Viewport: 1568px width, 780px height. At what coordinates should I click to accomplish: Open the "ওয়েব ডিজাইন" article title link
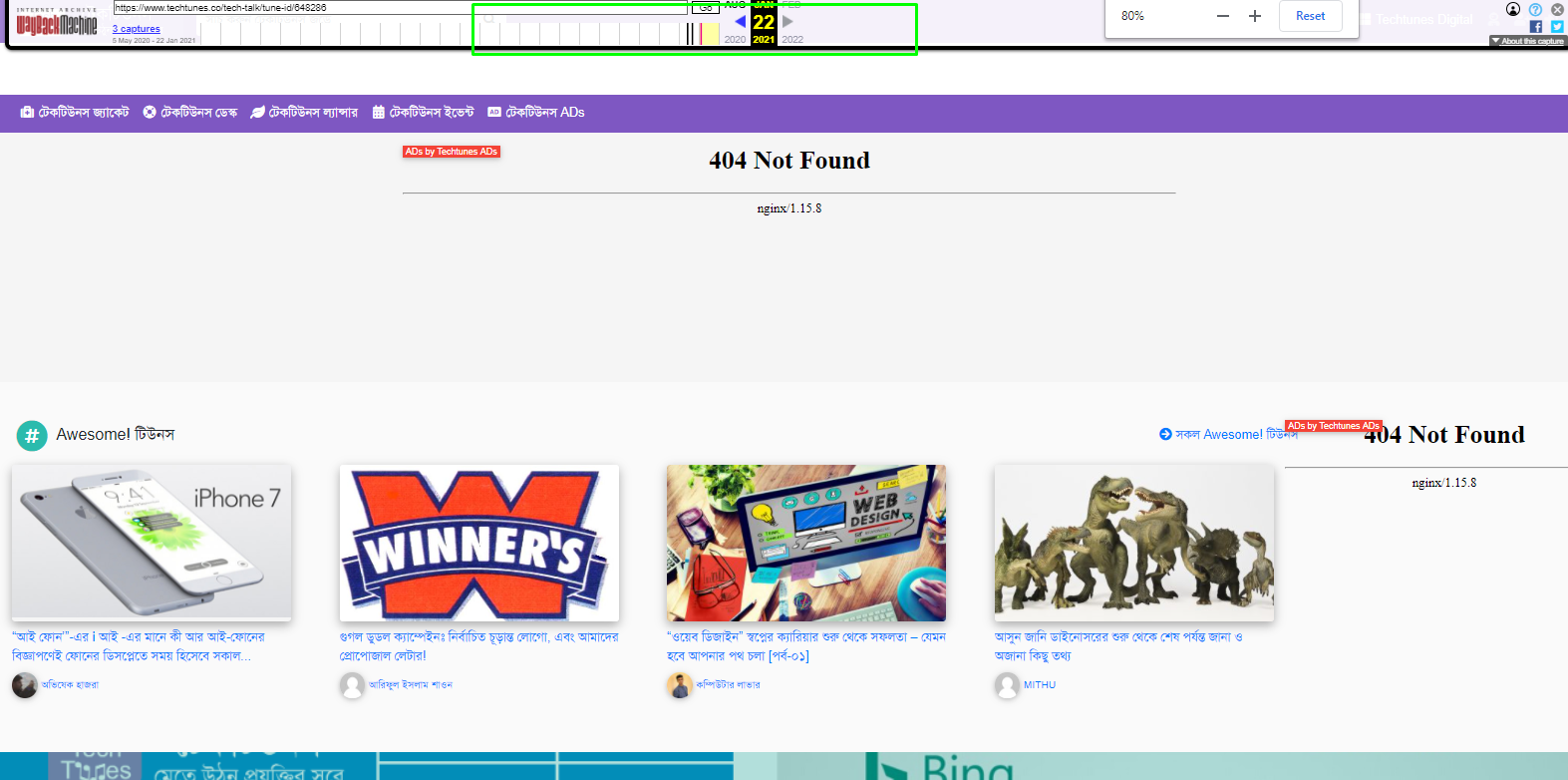(x=806, y=646)
